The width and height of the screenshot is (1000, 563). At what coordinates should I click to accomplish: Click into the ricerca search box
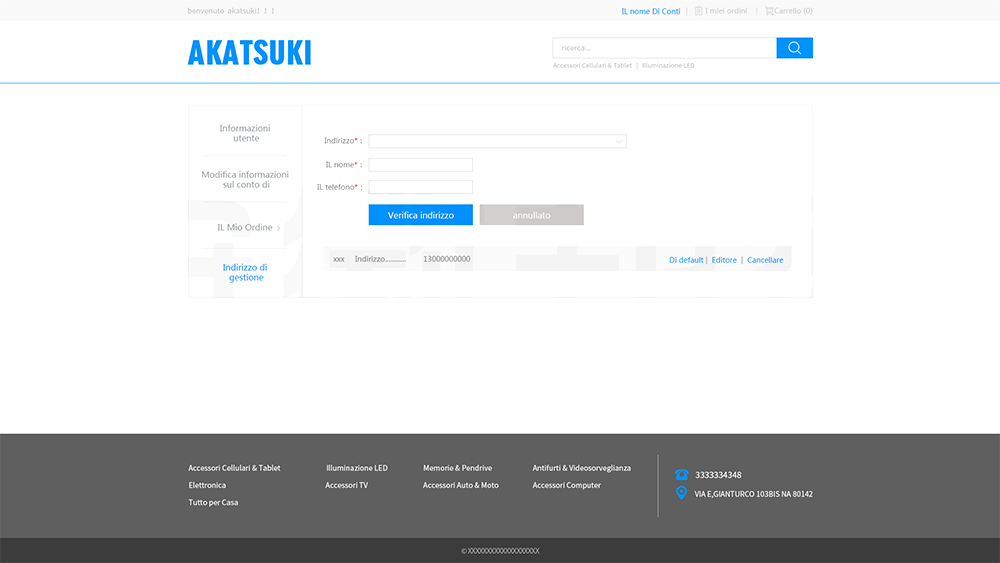pyautogui.click(x=664, y=48)
